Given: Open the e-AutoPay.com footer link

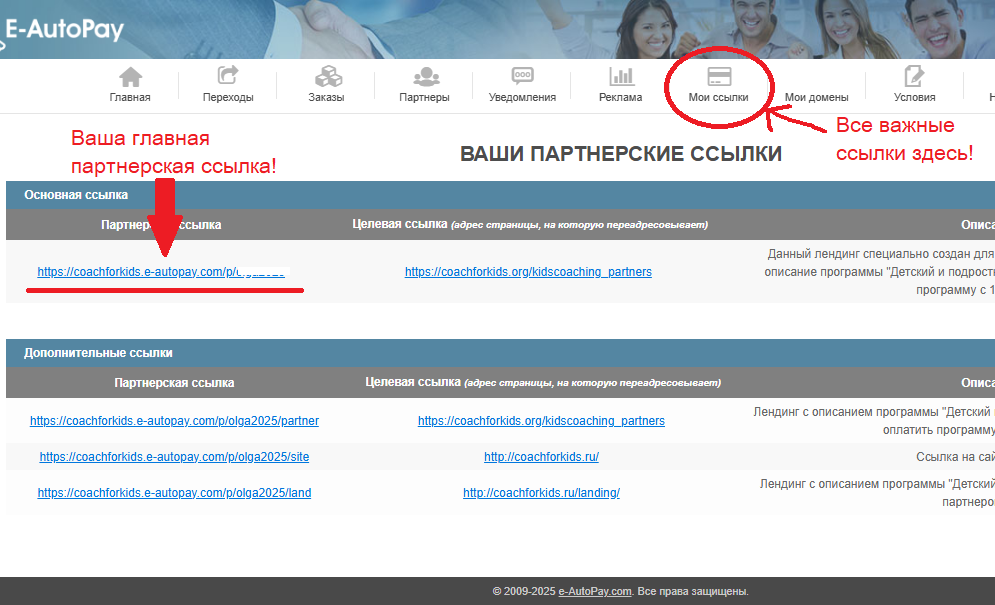Looking at the screenshot, I should (x=595, y=591).
